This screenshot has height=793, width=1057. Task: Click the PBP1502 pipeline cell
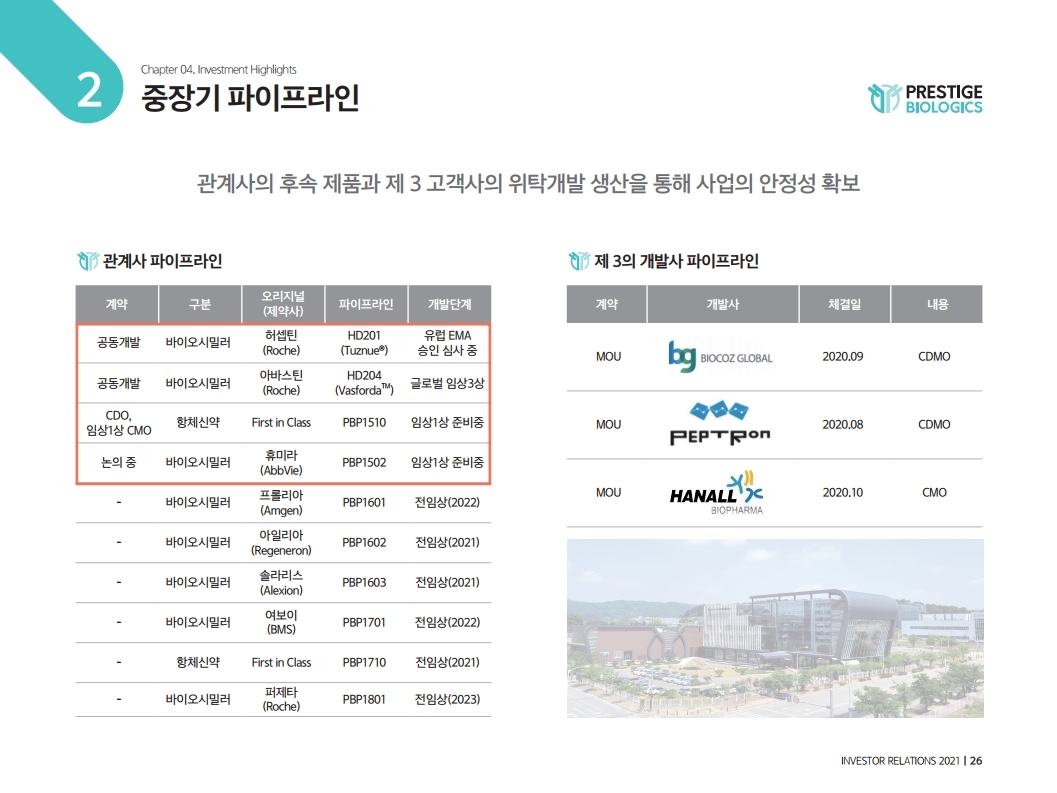364,463
